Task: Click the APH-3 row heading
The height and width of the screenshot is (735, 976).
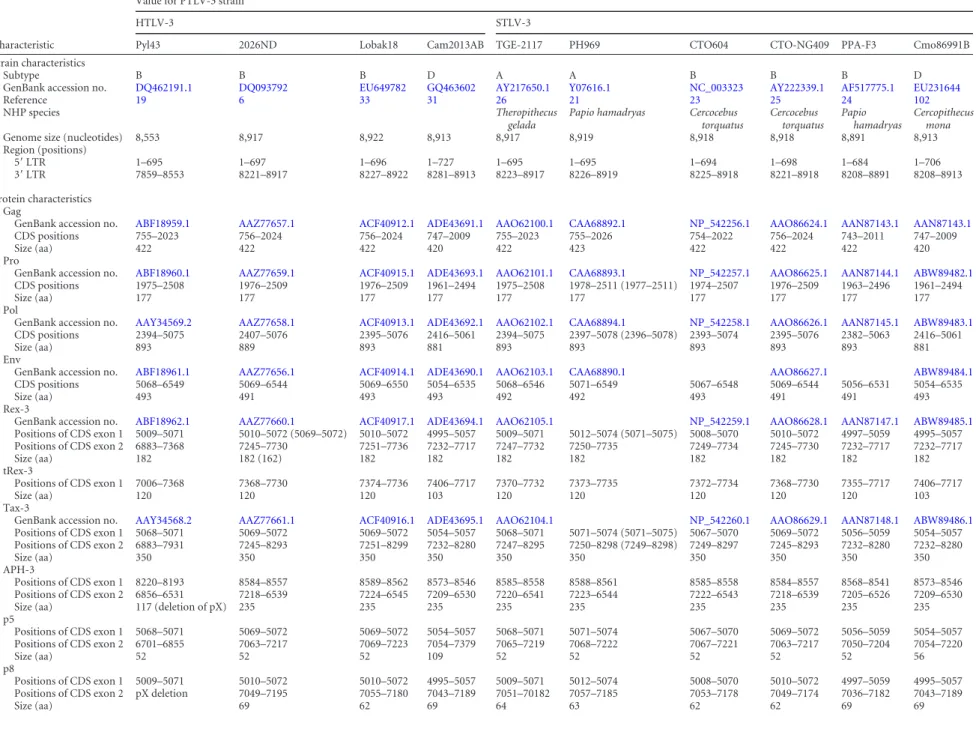Action: pos(19,570)
